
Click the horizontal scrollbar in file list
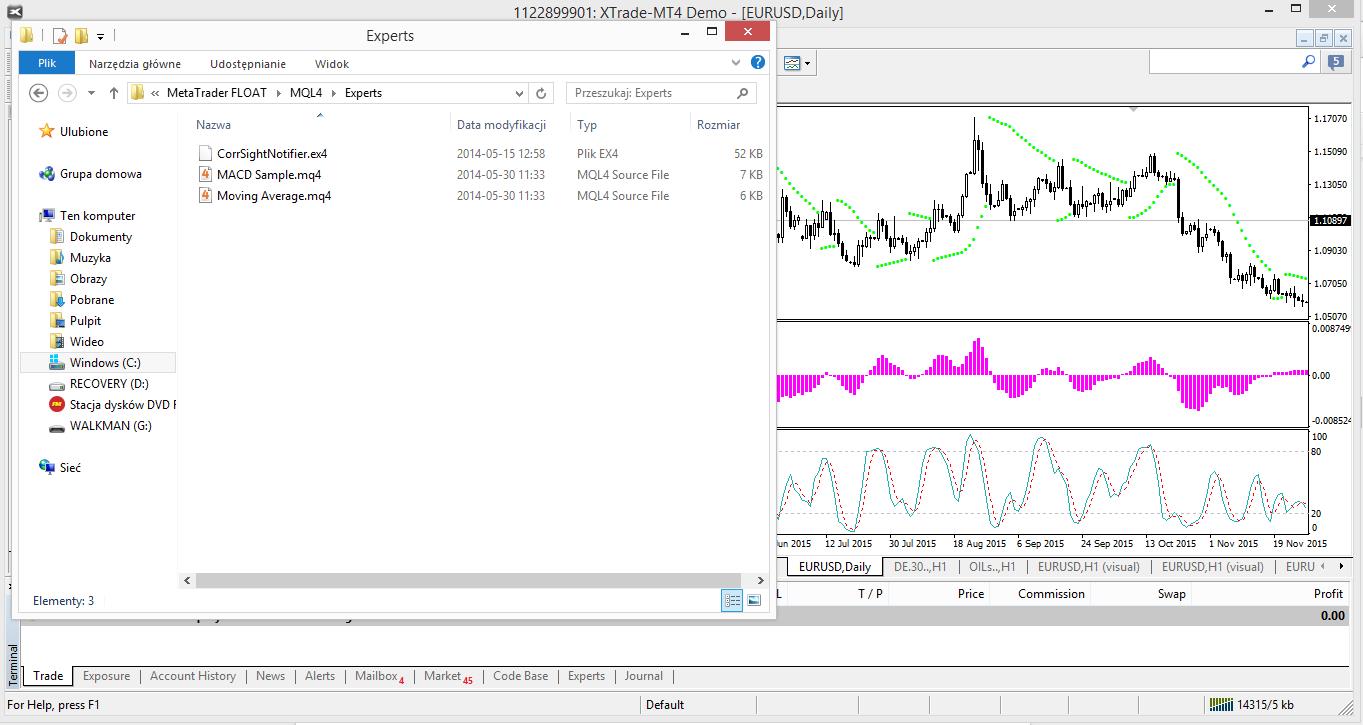point(460,580)
